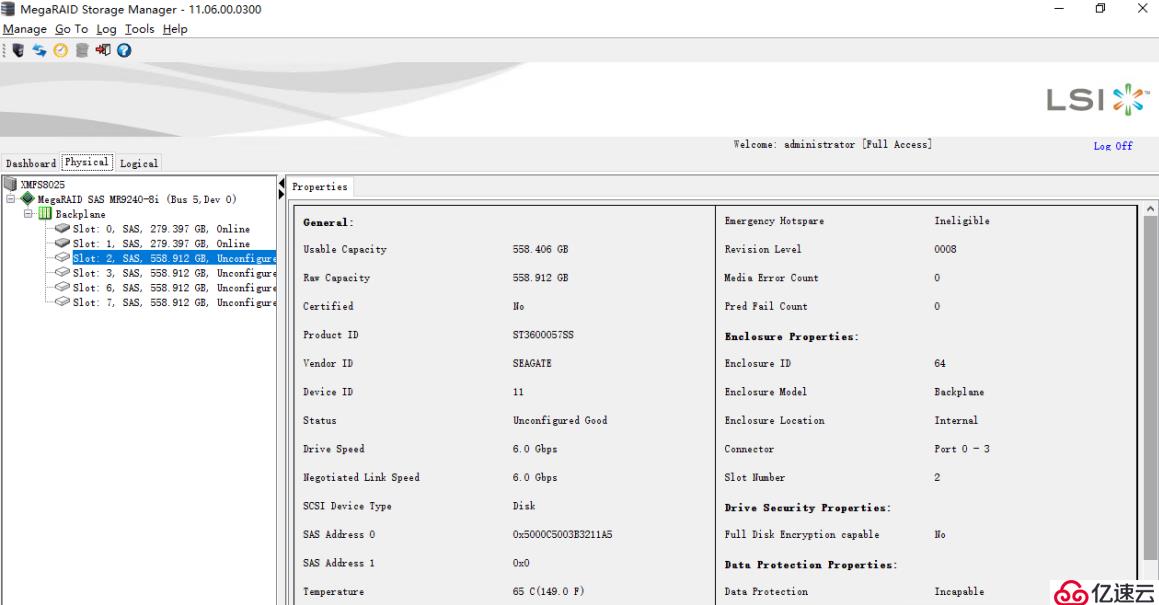Click the MegaRAID app icon in title bar
Screen dimensions: 1159x605
(8, 9)
